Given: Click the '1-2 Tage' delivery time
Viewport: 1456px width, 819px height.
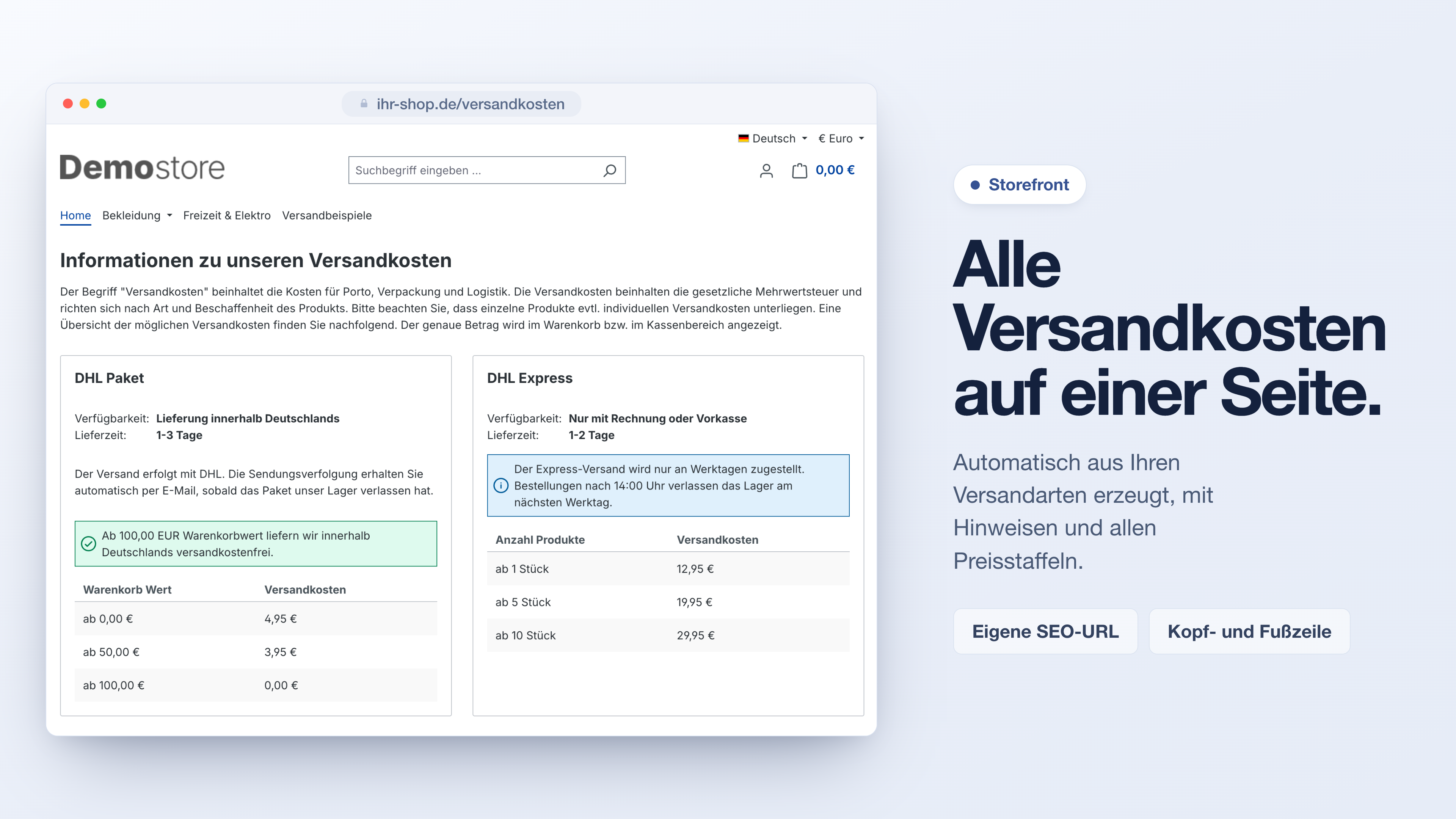Looking at the screenshot, I should [x=591, y=435].
